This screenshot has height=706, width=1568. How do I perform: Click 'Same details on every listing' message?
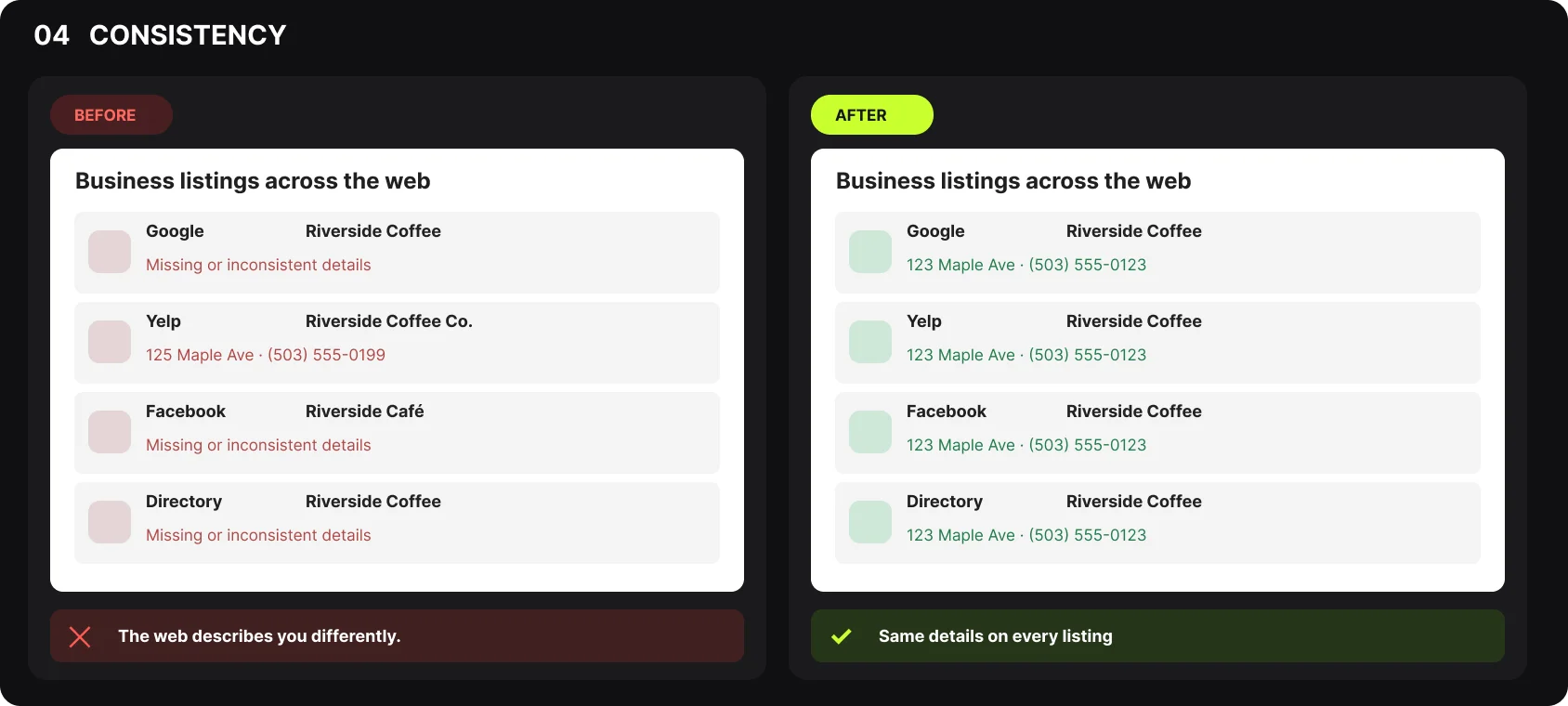coord(996,636)
